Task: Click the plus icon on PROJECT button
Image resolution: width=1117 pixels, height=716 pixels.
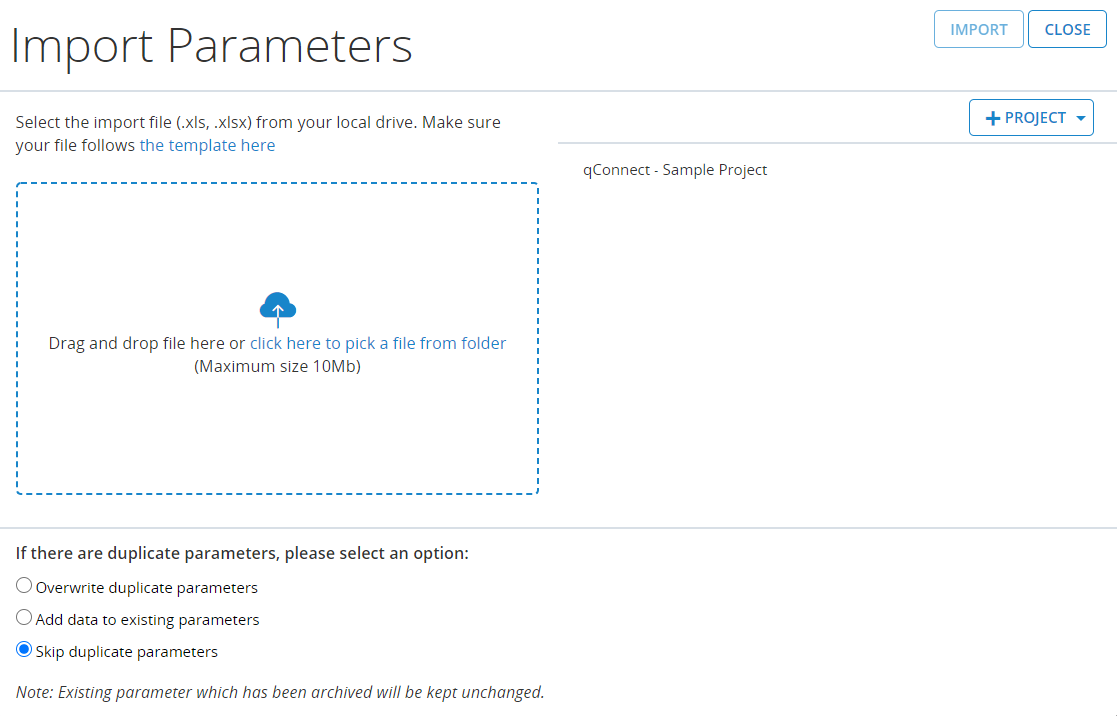Action: [992, 118]
